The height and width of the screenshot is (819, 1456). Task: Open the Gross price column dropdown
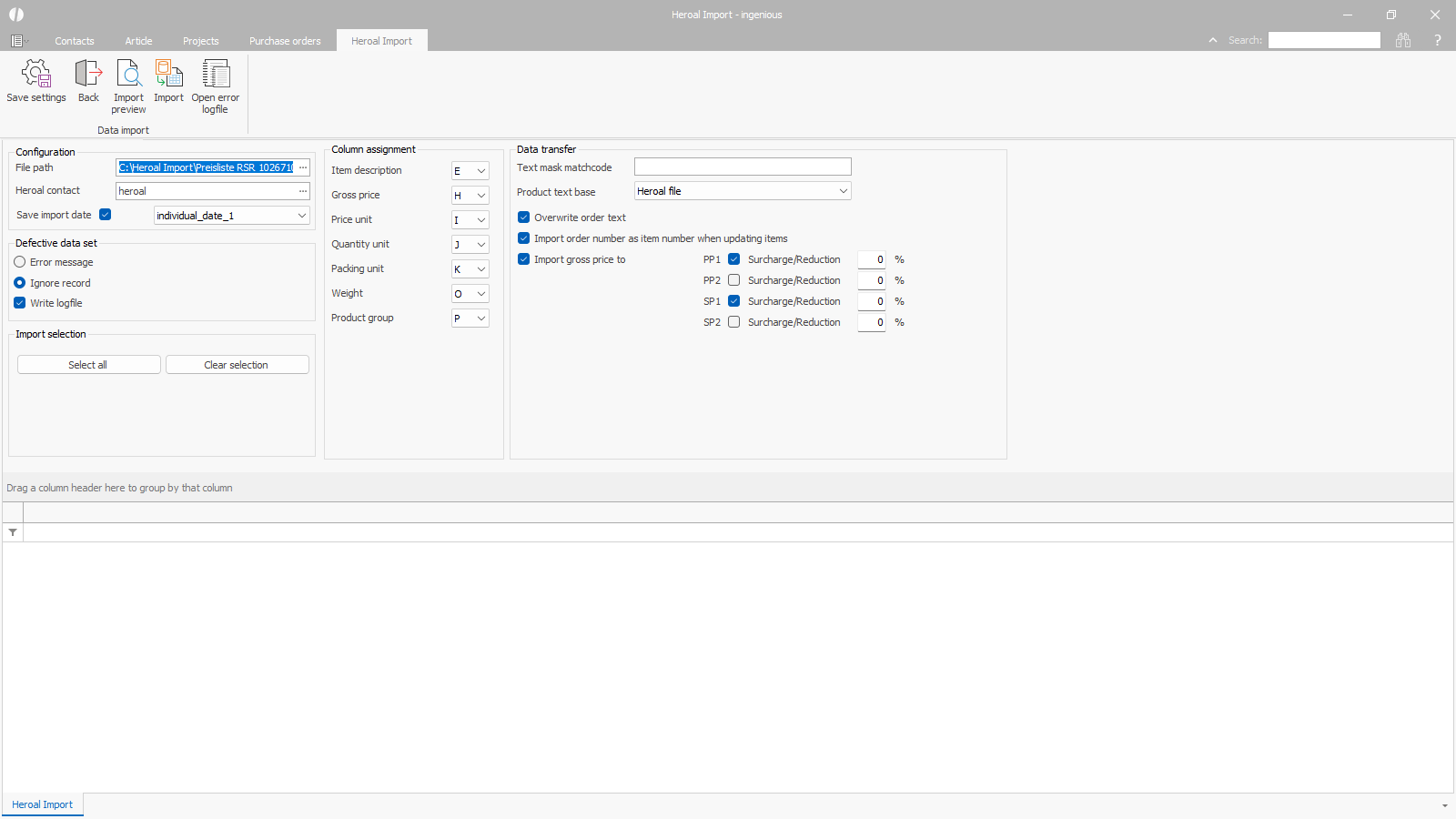pos(480,196)
